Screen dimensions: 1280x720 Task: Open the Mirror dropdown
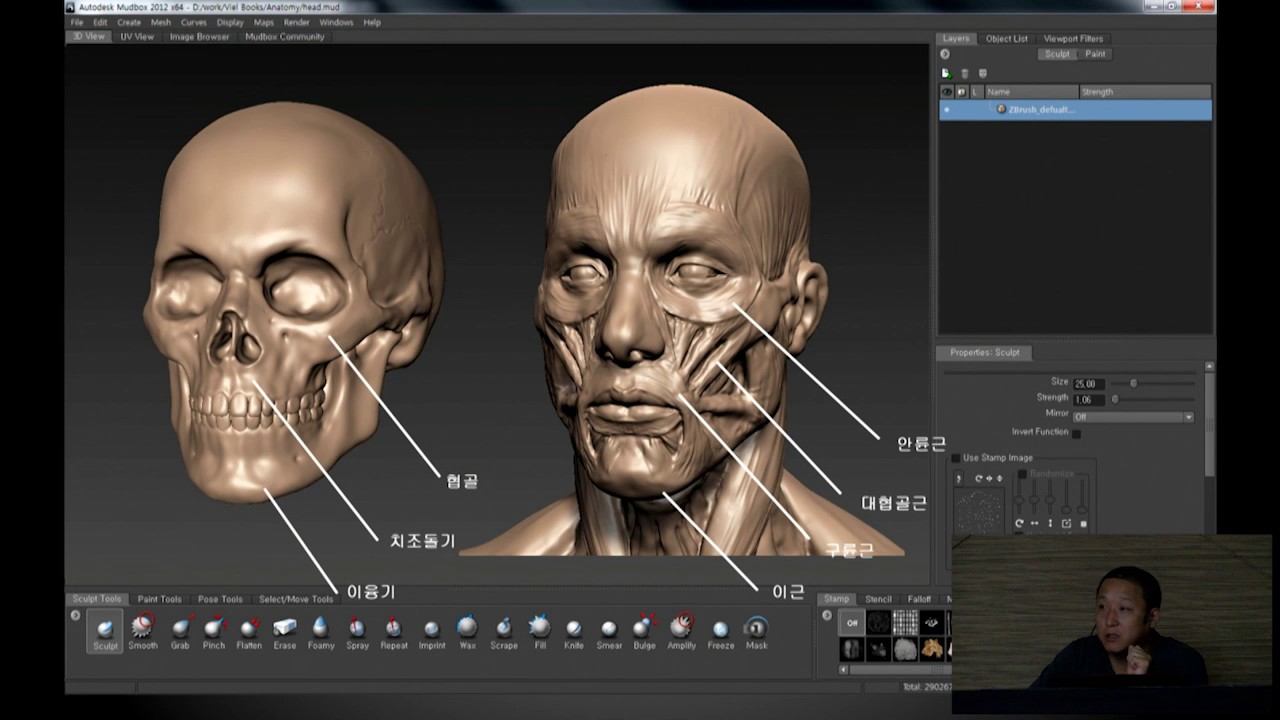(x=1133, y=416)
